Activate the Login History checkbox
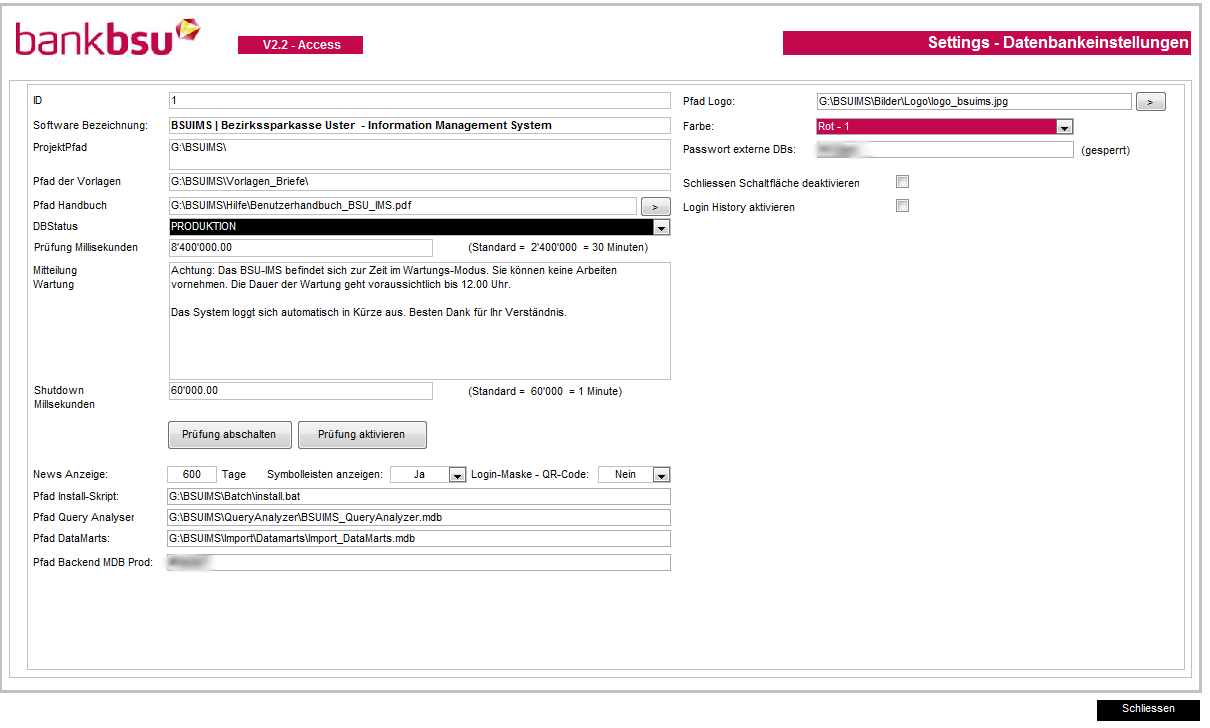This screenshot has width=1210, height=728. (x=903, y=205)
